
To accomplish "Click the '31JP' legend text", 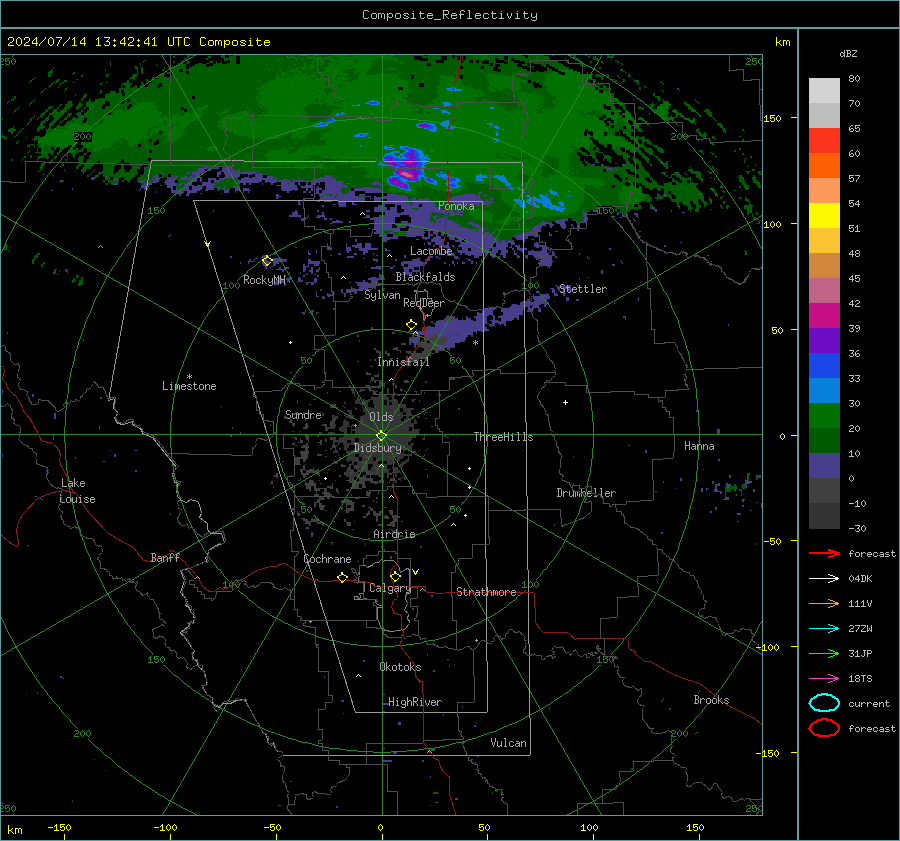I will (860, 653).
